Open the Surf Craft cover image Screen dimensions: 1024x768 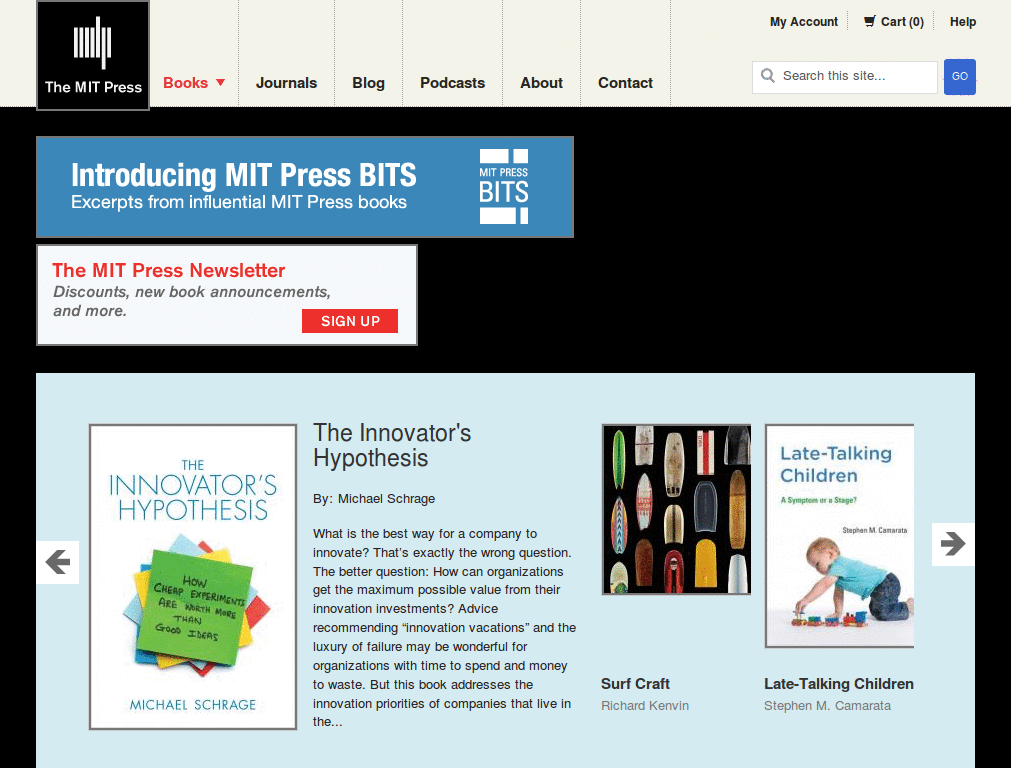pos(676,509)
